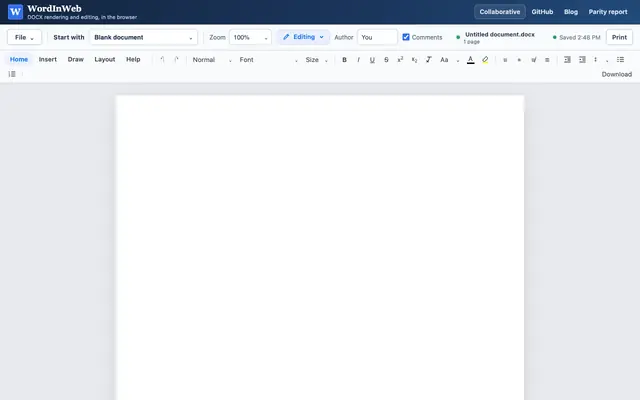Image resolution: width=640 pixels, height=400 pixels.
Task: Apply strikethrough formatting
Action: 386,60
